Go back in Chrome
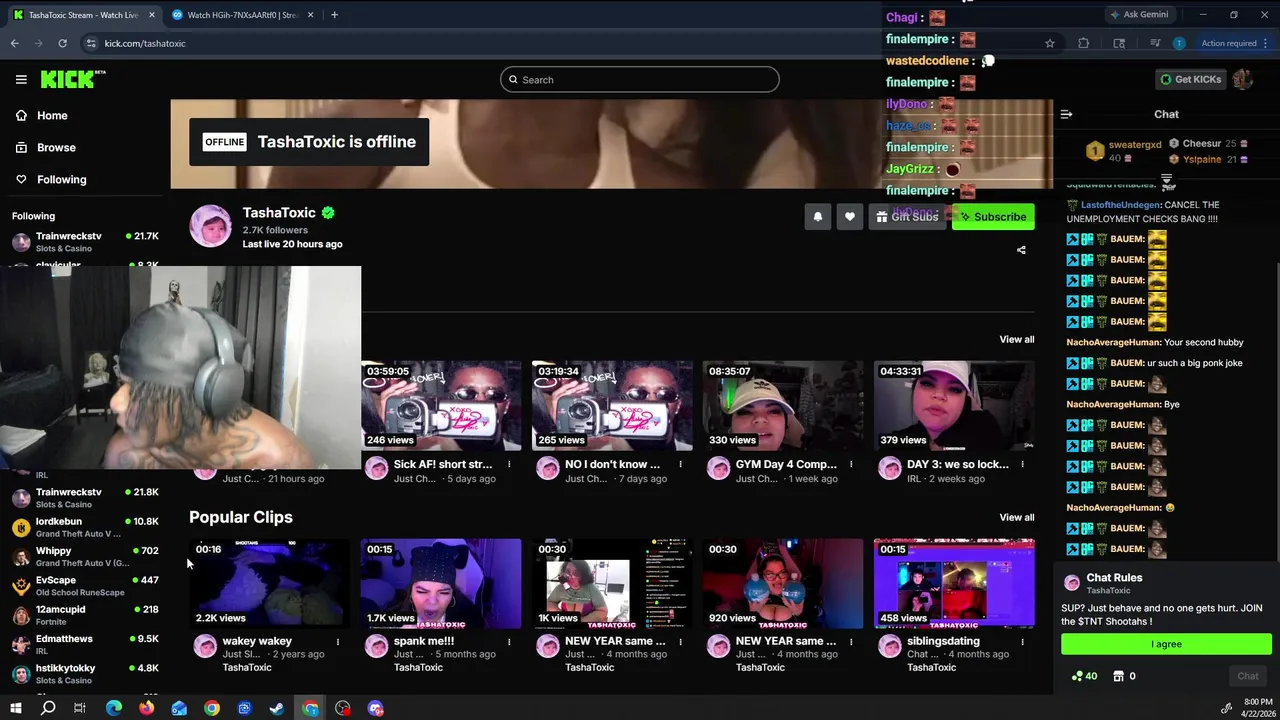This screenshot has height=720, width=1280. click(14, 43)
